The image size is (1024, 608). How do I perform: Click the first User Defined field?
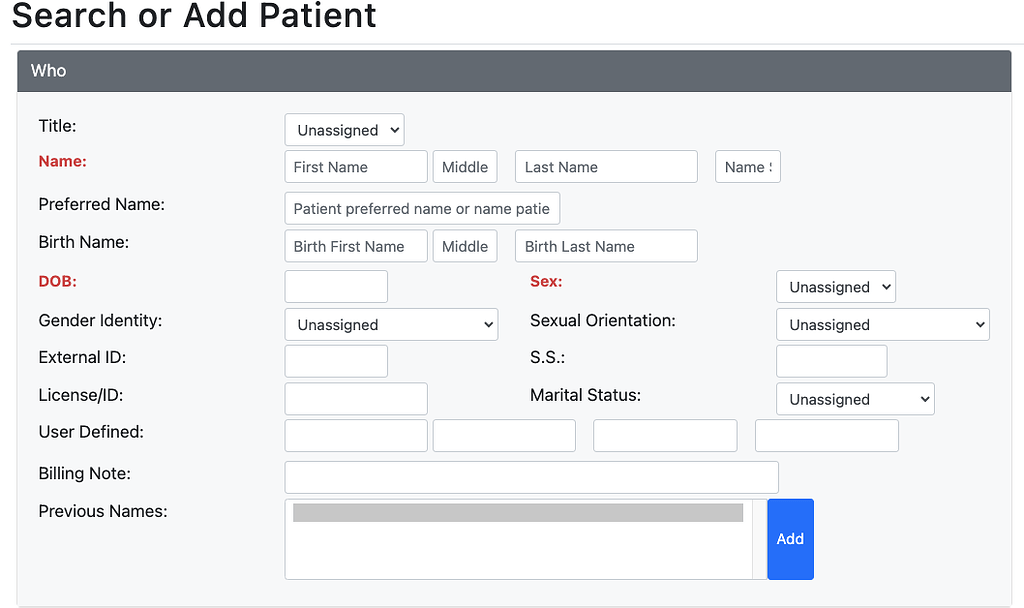click(x=355, y=435)
